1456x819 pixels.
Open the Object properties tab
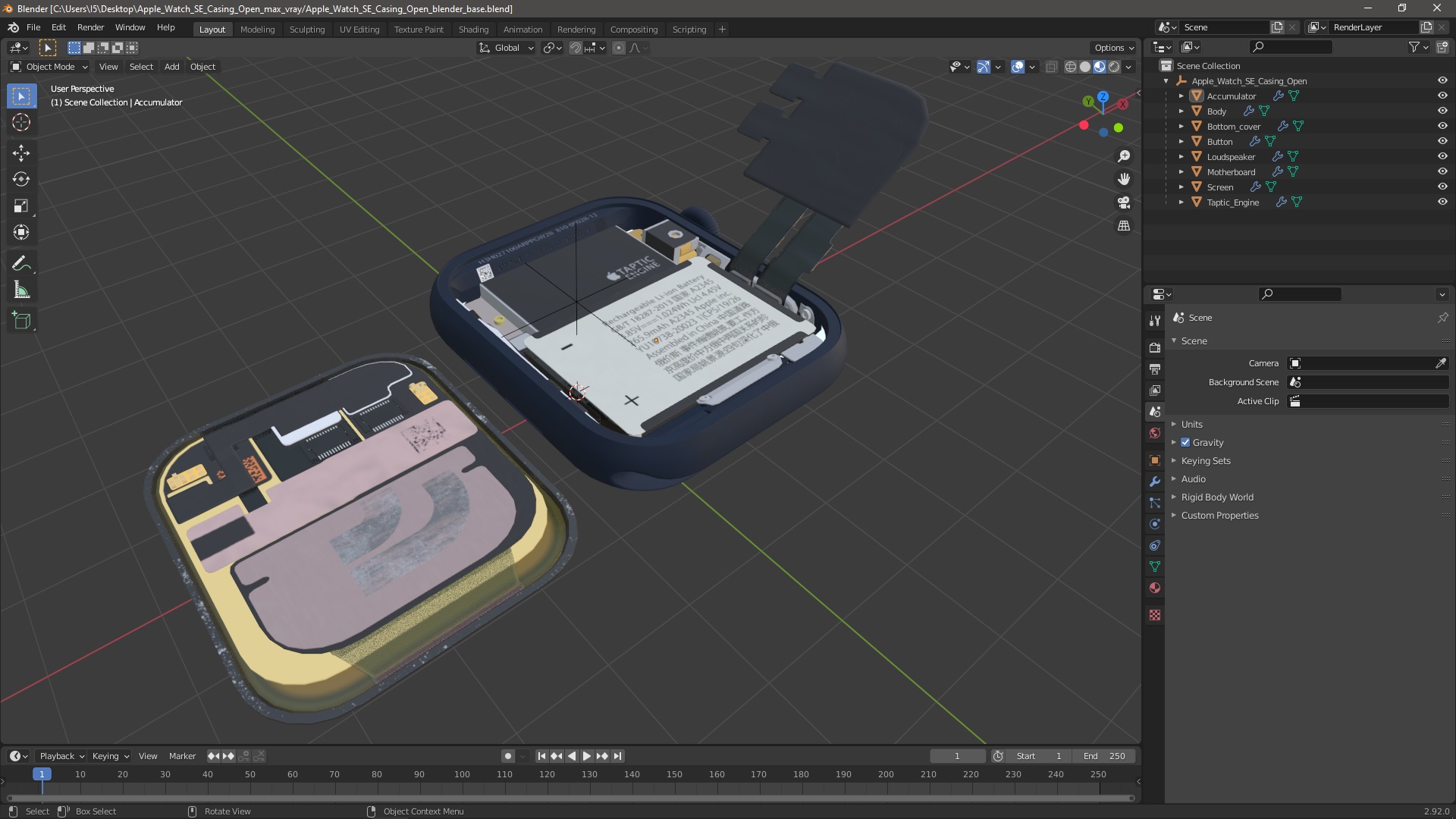pos(1155,460)
